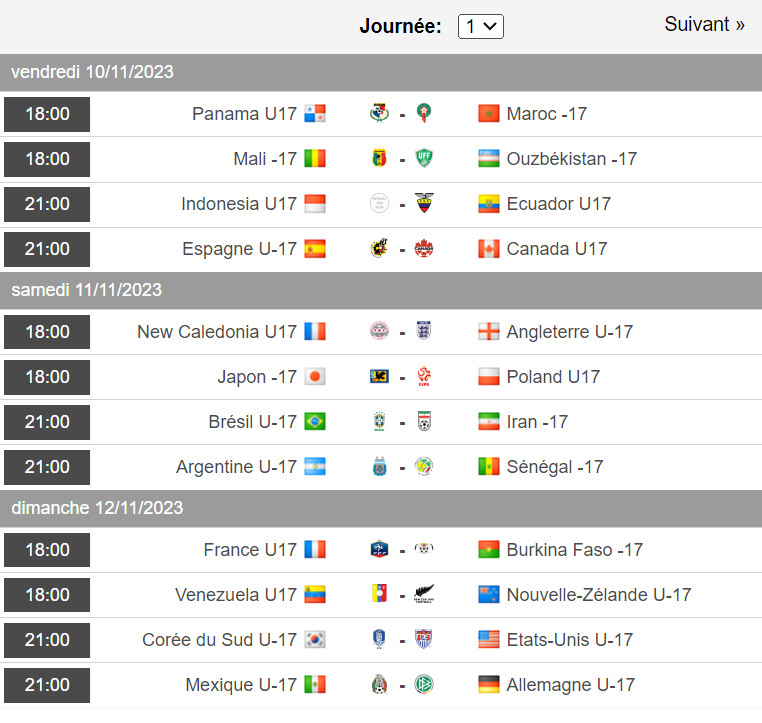This screenshot has height=723, width=762.
Task: Open the Mexique U-17 team link
Action: (x=241, y=685)
